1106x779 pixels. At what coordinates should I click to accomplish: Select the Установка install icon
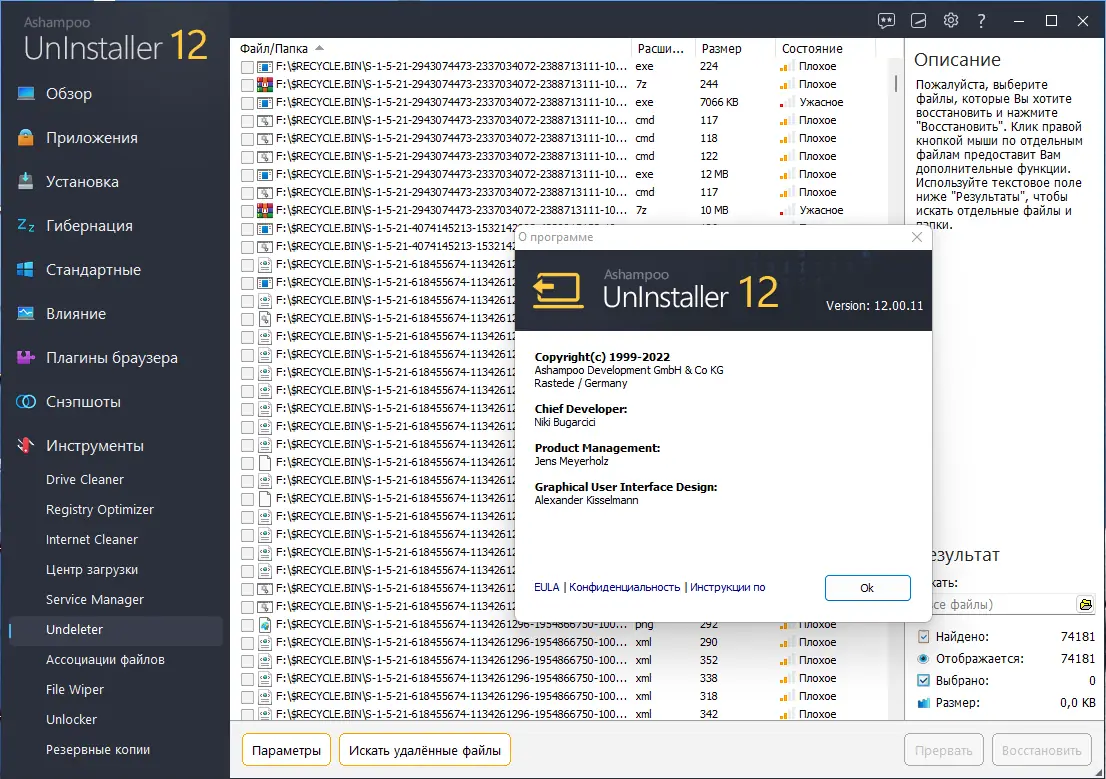coord(25,181)
